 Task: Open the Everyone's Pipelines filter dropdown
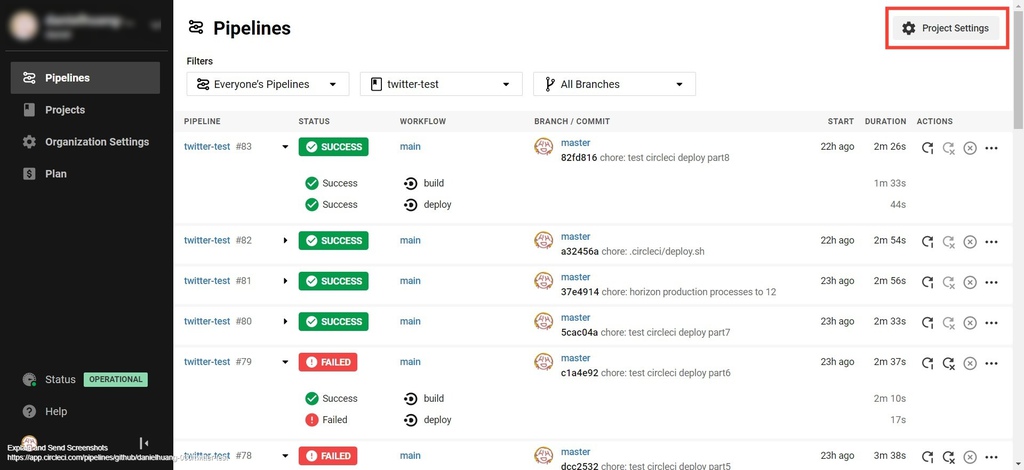268,84
